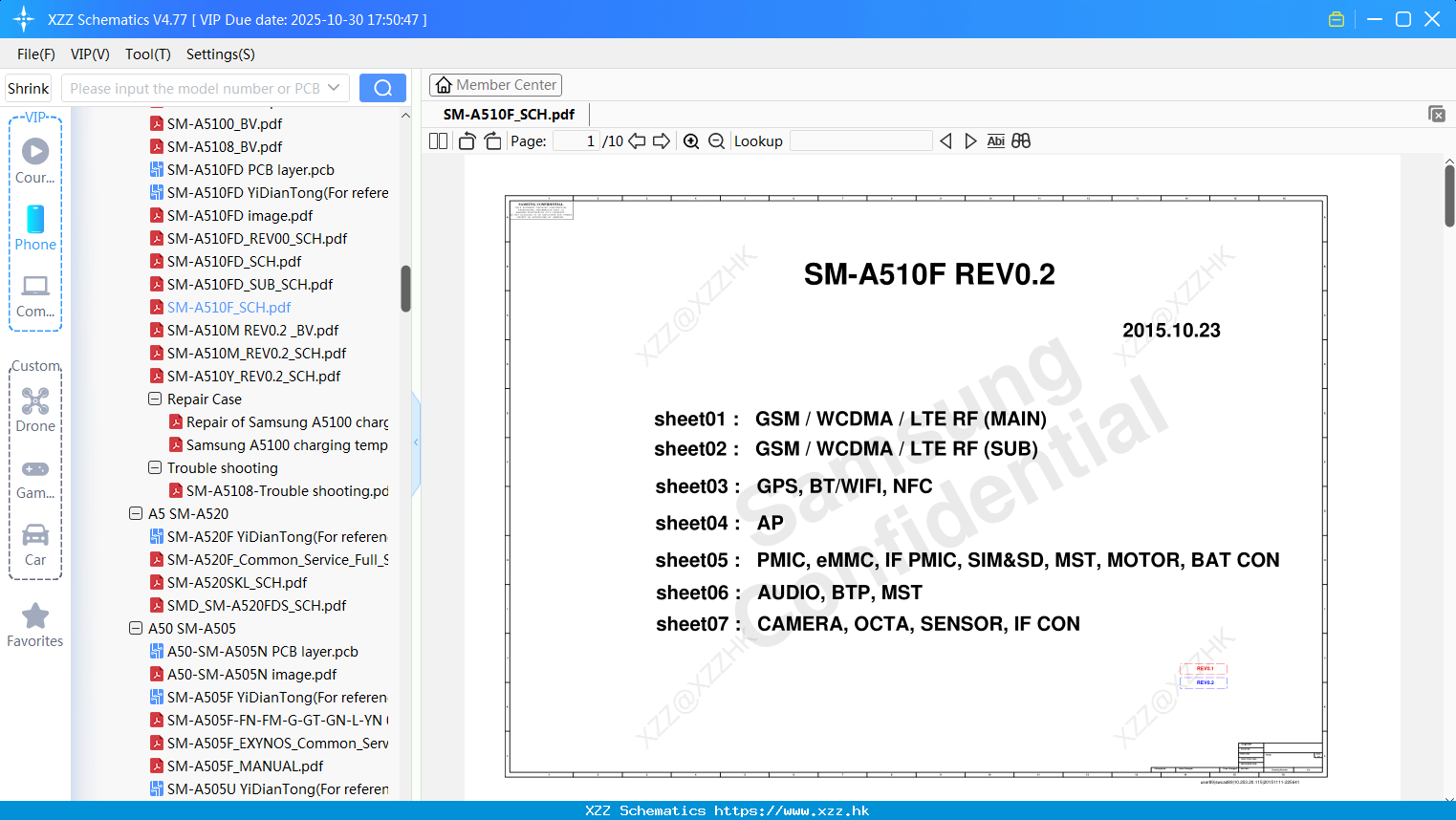The image size is (1456, 820).
Task: Click the Shrink button
Action: 29,88
